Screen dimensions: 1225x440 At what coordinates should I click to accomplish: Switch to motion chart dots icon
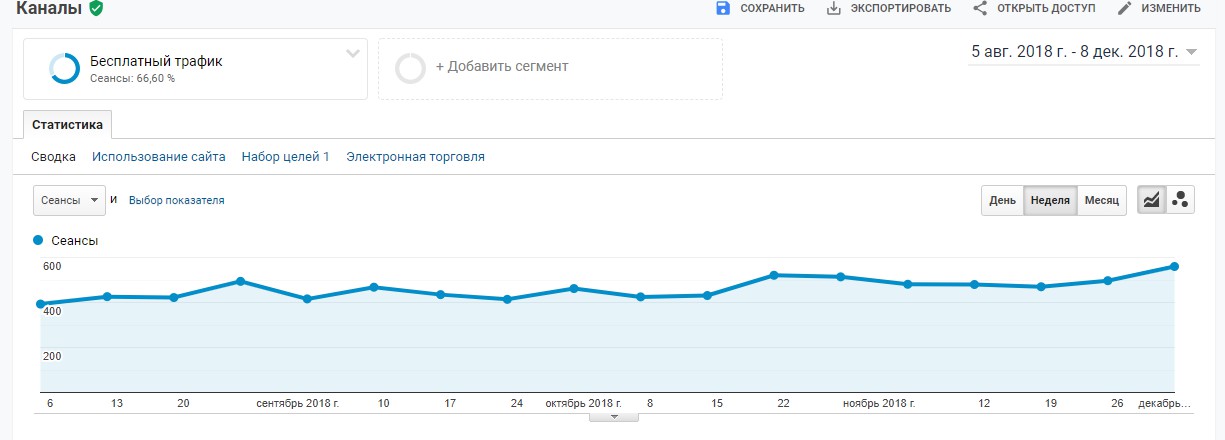[x=1179, y=200]
